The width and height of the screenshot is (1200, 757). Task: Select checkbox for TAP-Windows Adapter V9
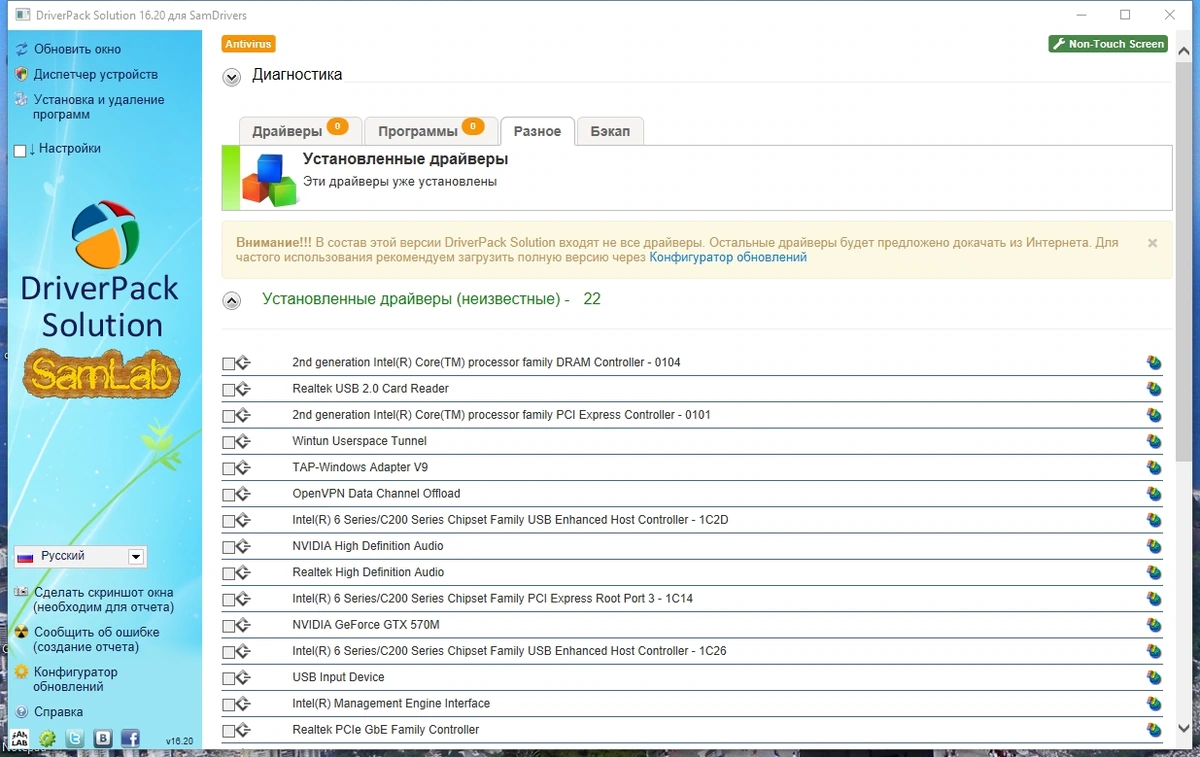click(x=229, y=469)
